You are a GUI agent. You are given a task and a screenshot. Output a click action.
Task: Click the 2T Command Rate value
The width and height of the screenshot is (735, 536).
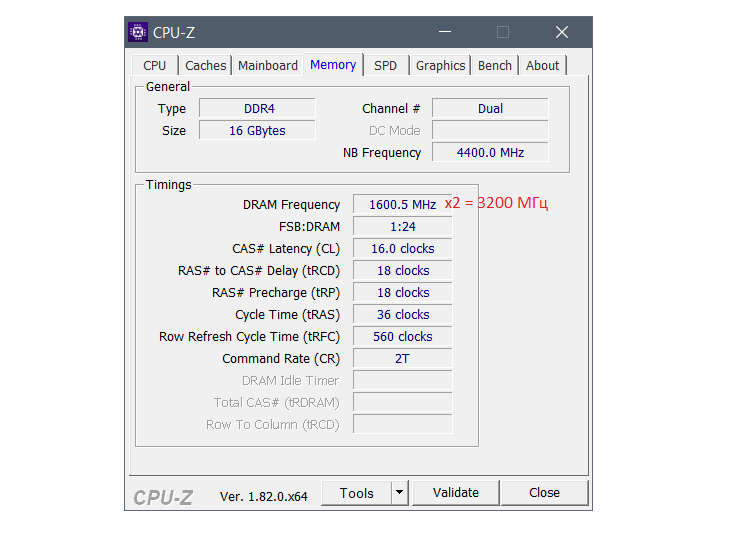coord(403,359)
